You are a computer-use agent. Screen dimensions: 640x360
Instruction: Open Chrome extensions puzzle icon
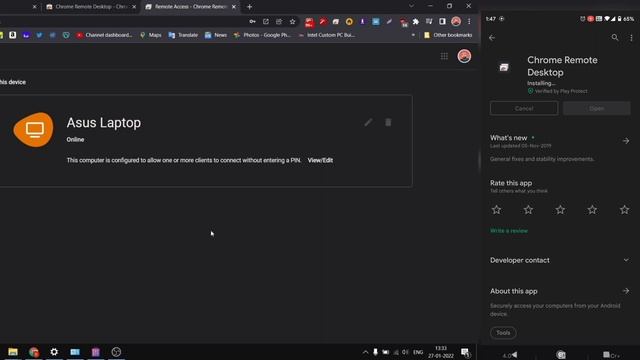click(x=416, y=22)
